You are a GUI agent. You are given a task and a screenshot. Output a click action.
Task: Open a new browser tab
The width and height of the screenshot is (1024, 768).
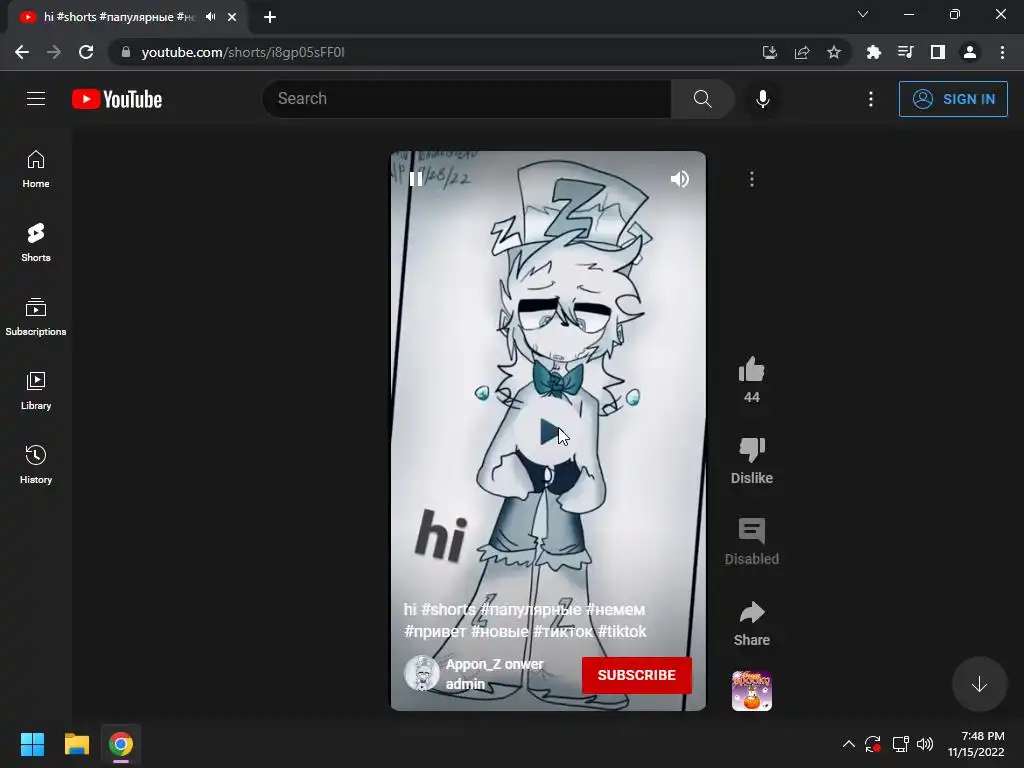(270, 17)
